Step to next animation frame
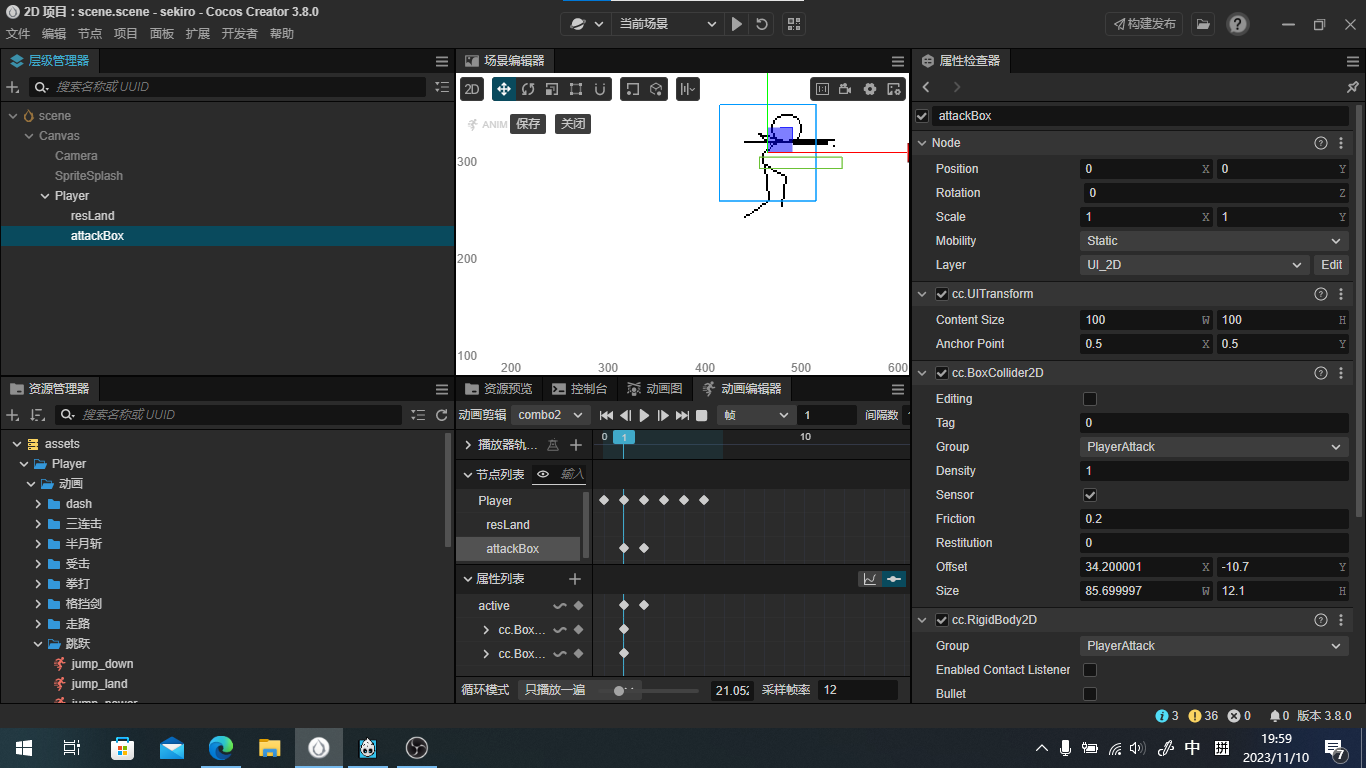The image size is (1366, 768). (x=663, y=415)
